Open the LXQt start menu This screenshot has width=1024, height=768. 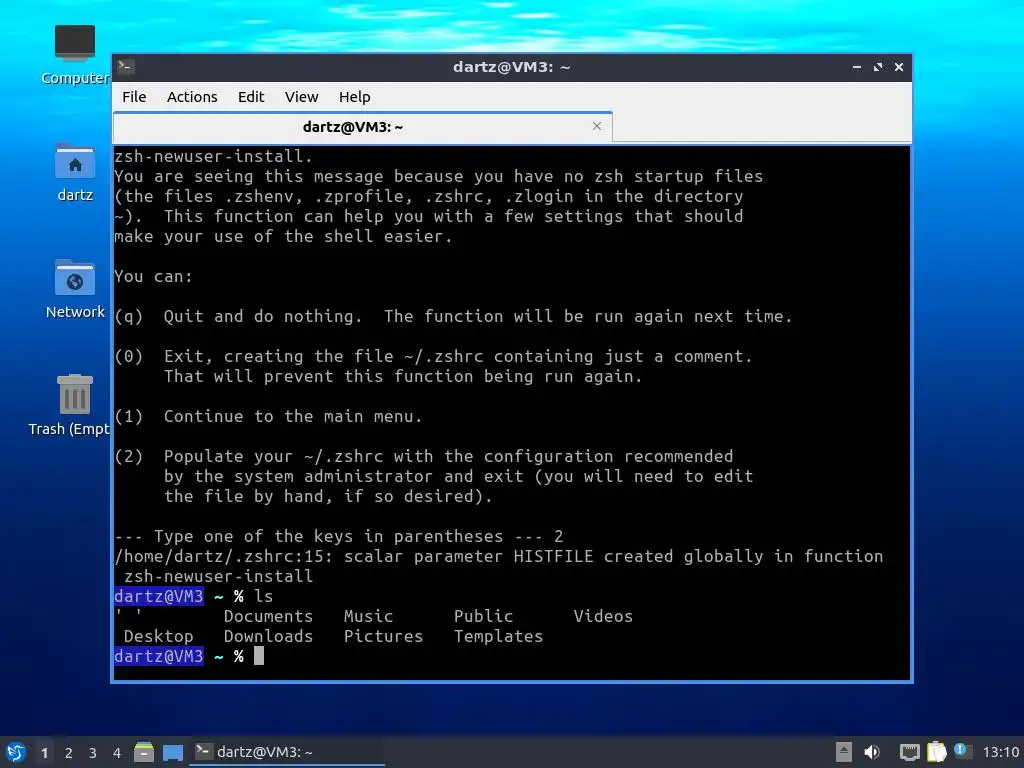pos(16,752)
